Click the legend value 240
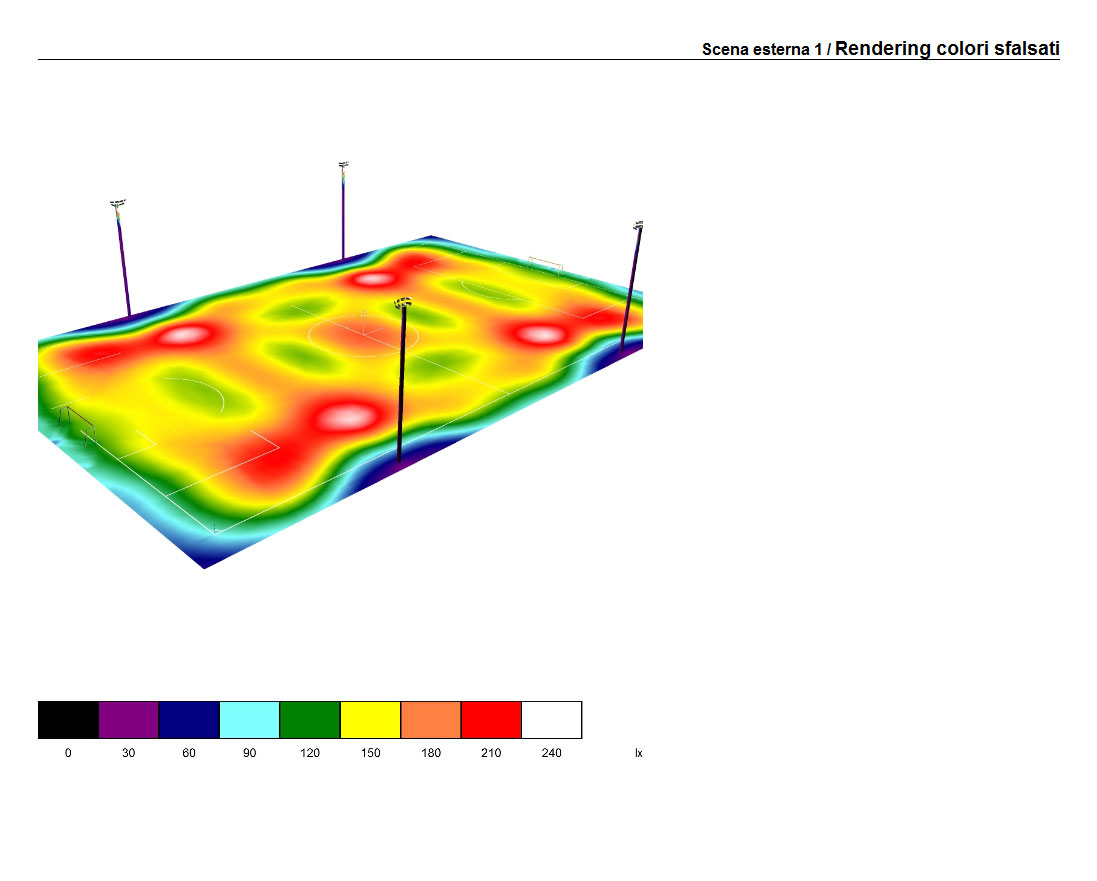1097x881 pixels. click(x=552, y=753)
